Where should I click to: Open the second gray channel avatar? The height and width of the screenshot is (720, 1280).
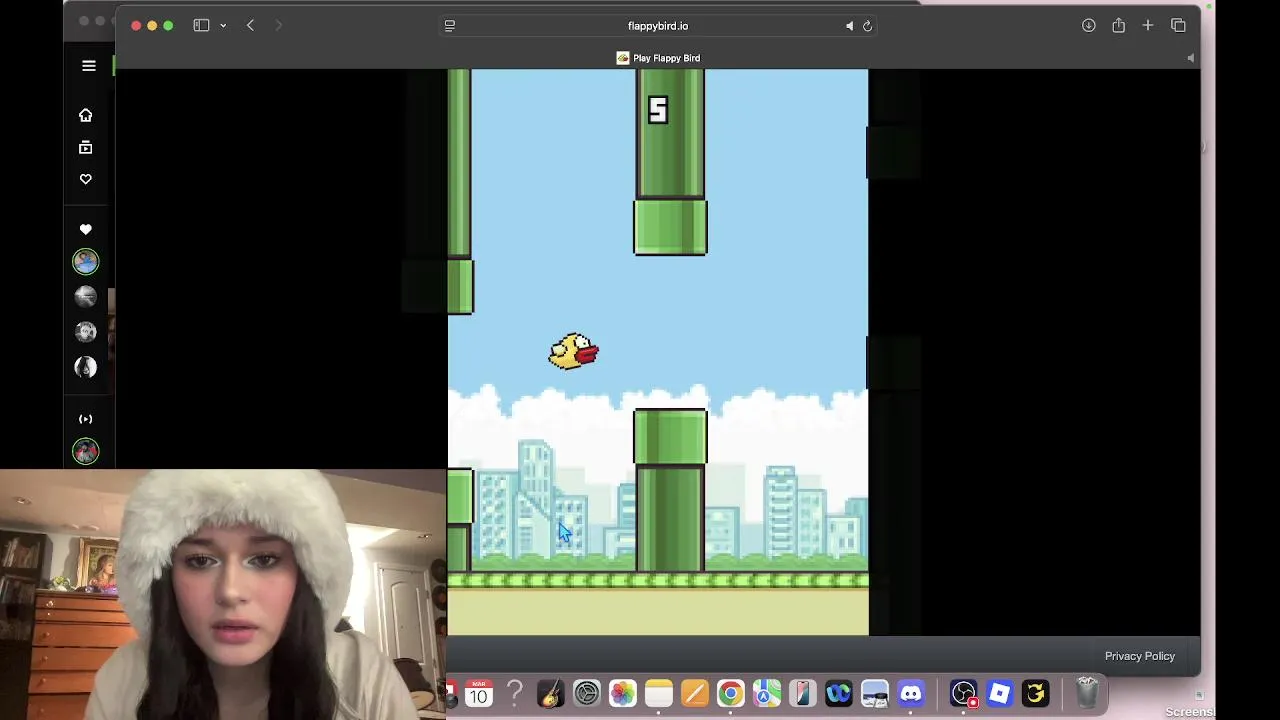point(86,296)
